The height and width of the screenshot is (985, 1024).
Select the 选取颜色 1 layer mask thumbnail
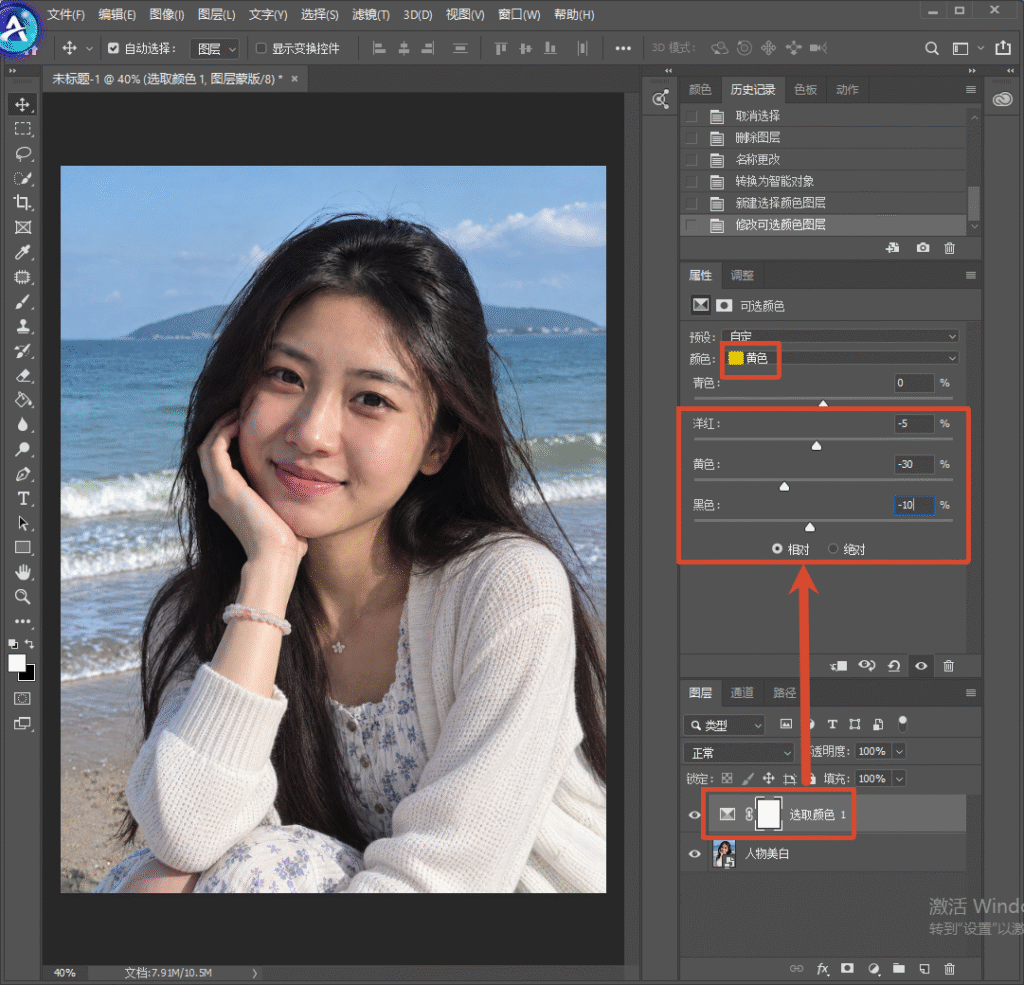(769, 814)
